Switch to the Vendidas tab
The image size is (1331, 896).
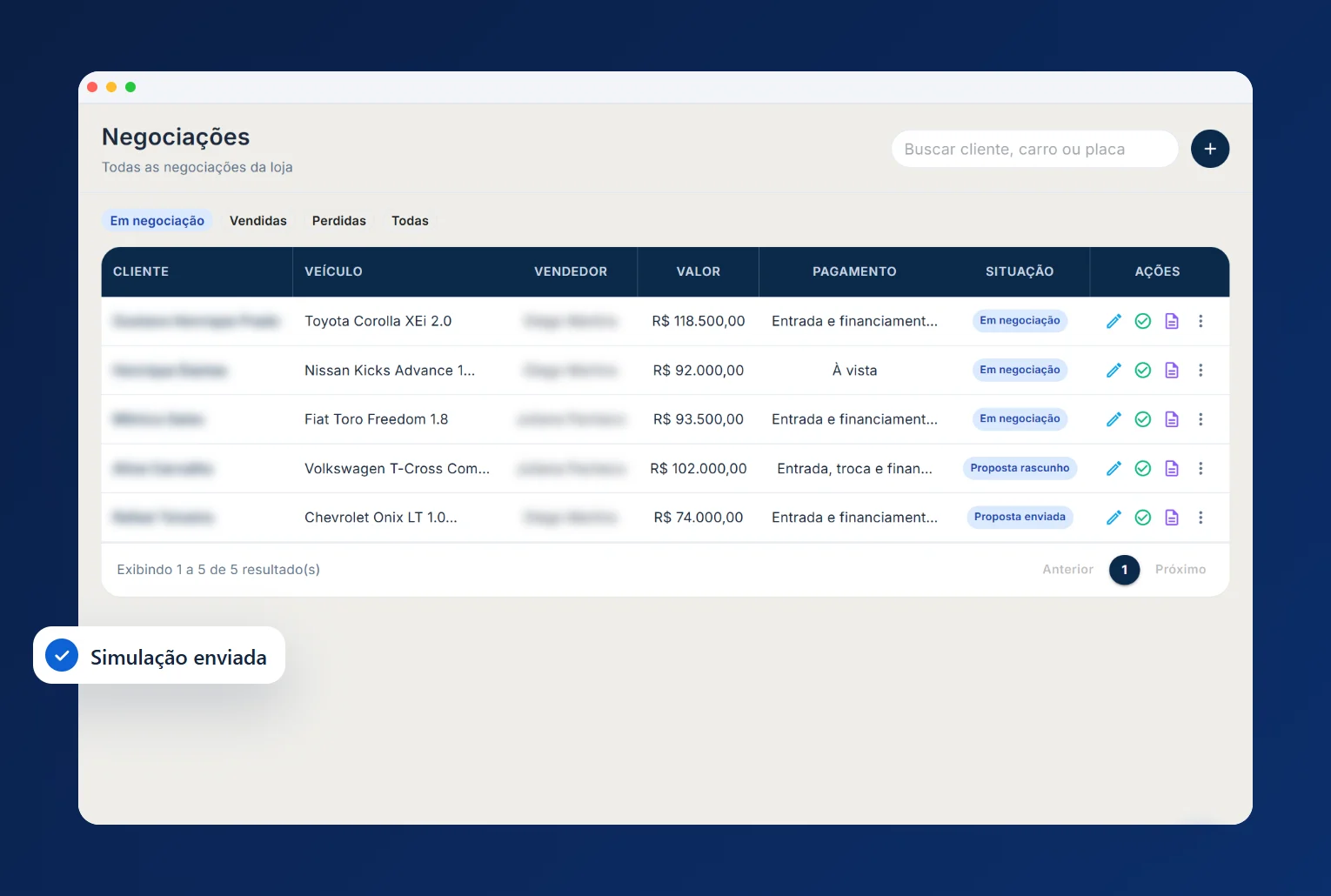258,221
